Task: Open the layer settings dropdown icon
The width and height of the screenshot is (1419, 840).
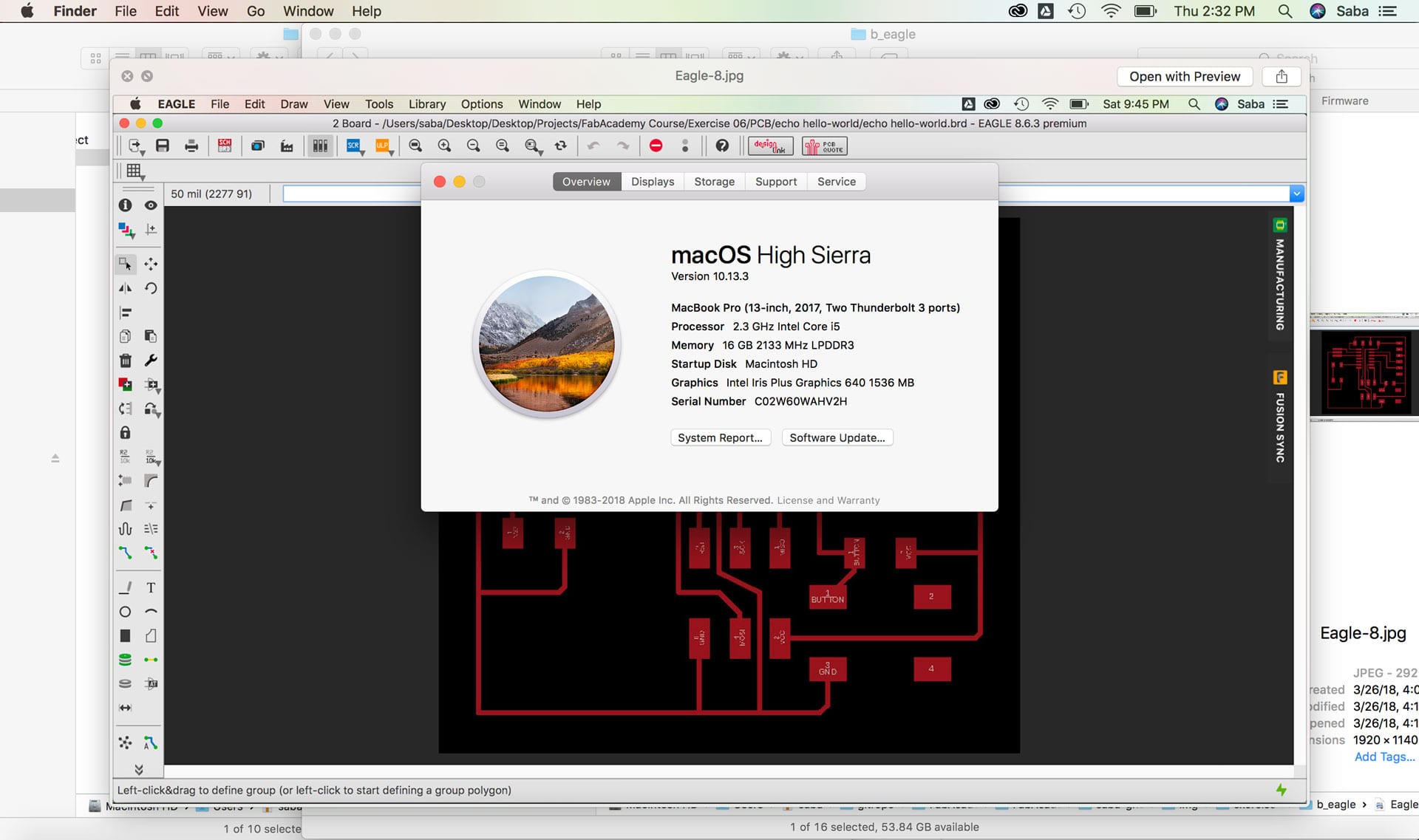Action: [126, 232]
